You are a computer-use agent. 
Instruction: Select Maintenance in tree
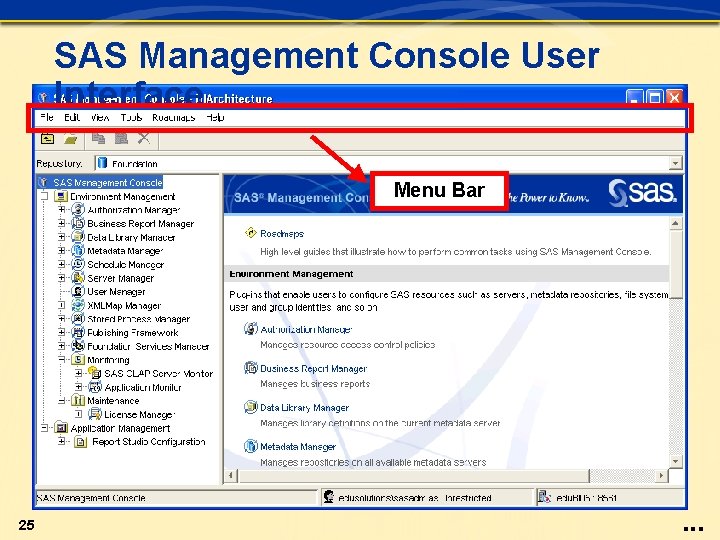(113, 400)
